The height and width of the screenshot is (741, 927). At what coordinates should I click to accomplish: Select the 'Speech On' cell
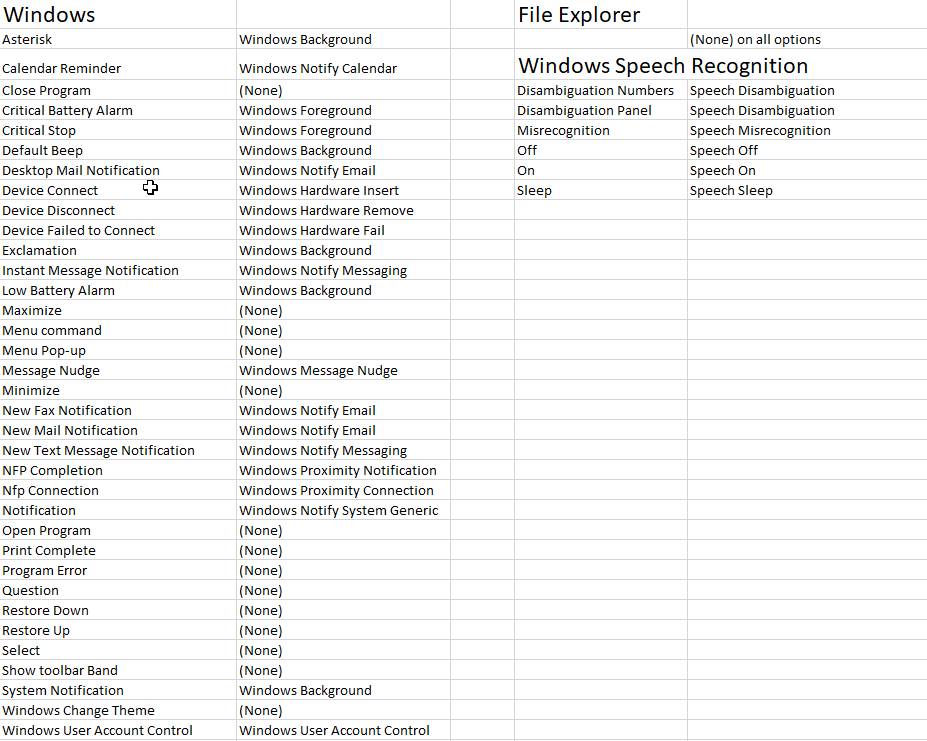pyautogui.click(x=807, y=170)
